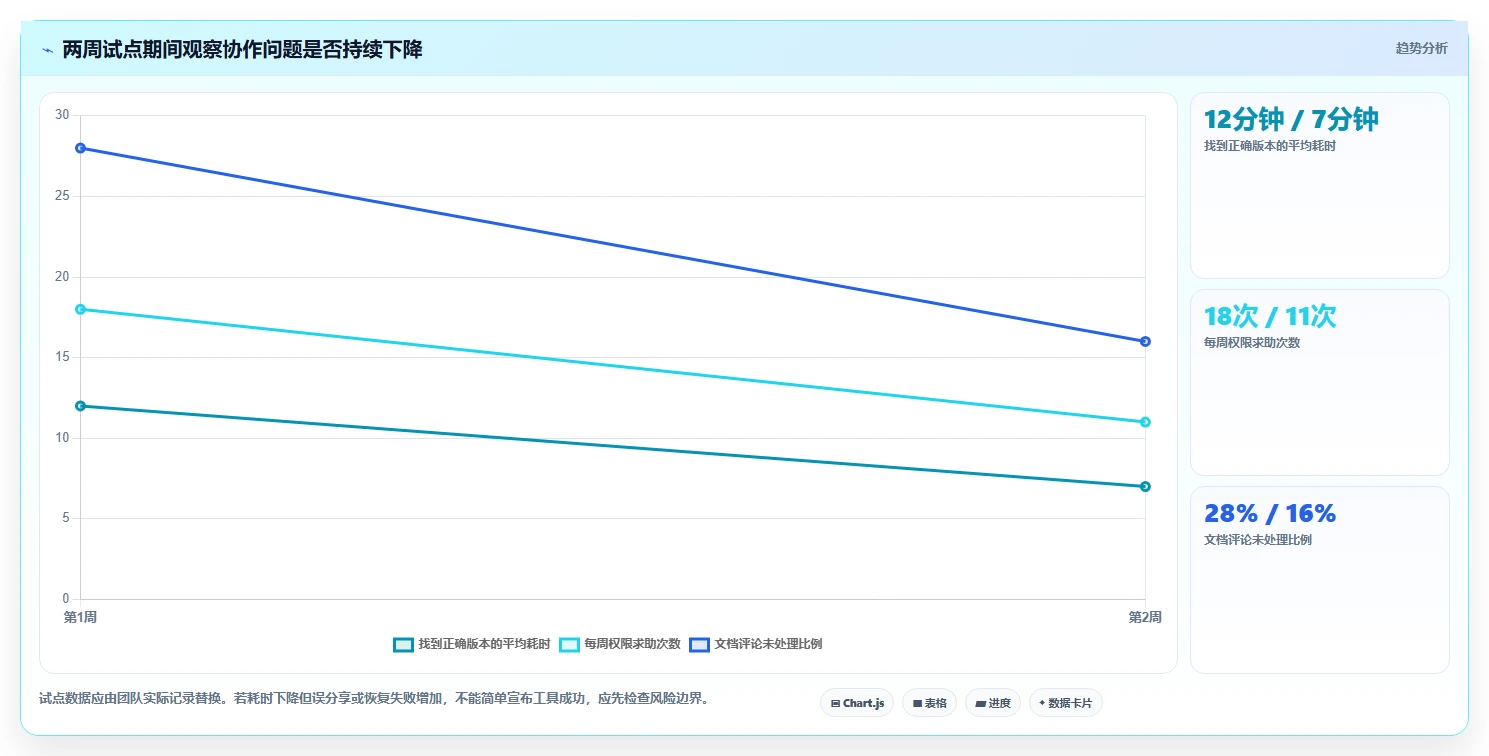Click the y-axis value 5
The width and height of the screenshot is (1489, 756).
(x=66, y=518)
